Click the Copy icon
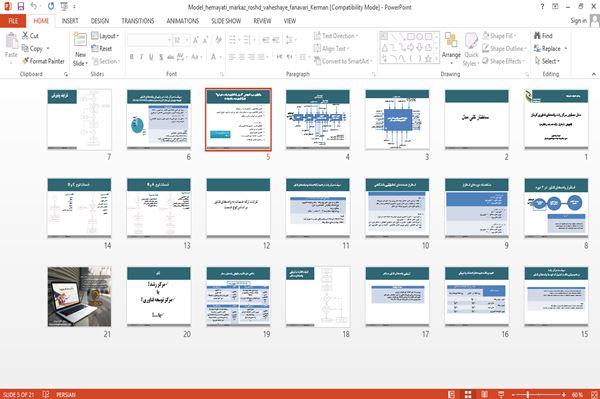The width and height of the screenshot is (600, 399). coord(25,48)
